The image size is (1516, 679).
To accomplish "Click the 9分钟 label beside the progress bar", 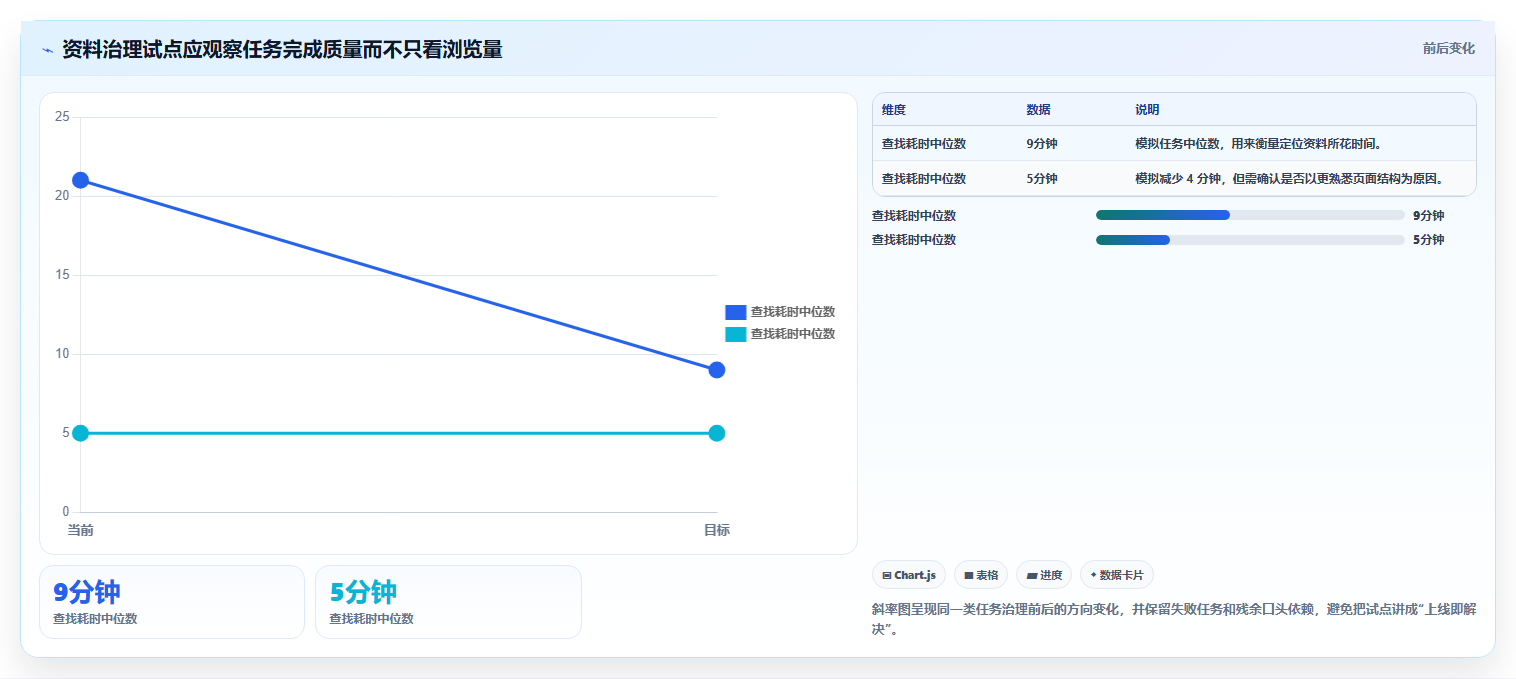I will click(1428, 215).
